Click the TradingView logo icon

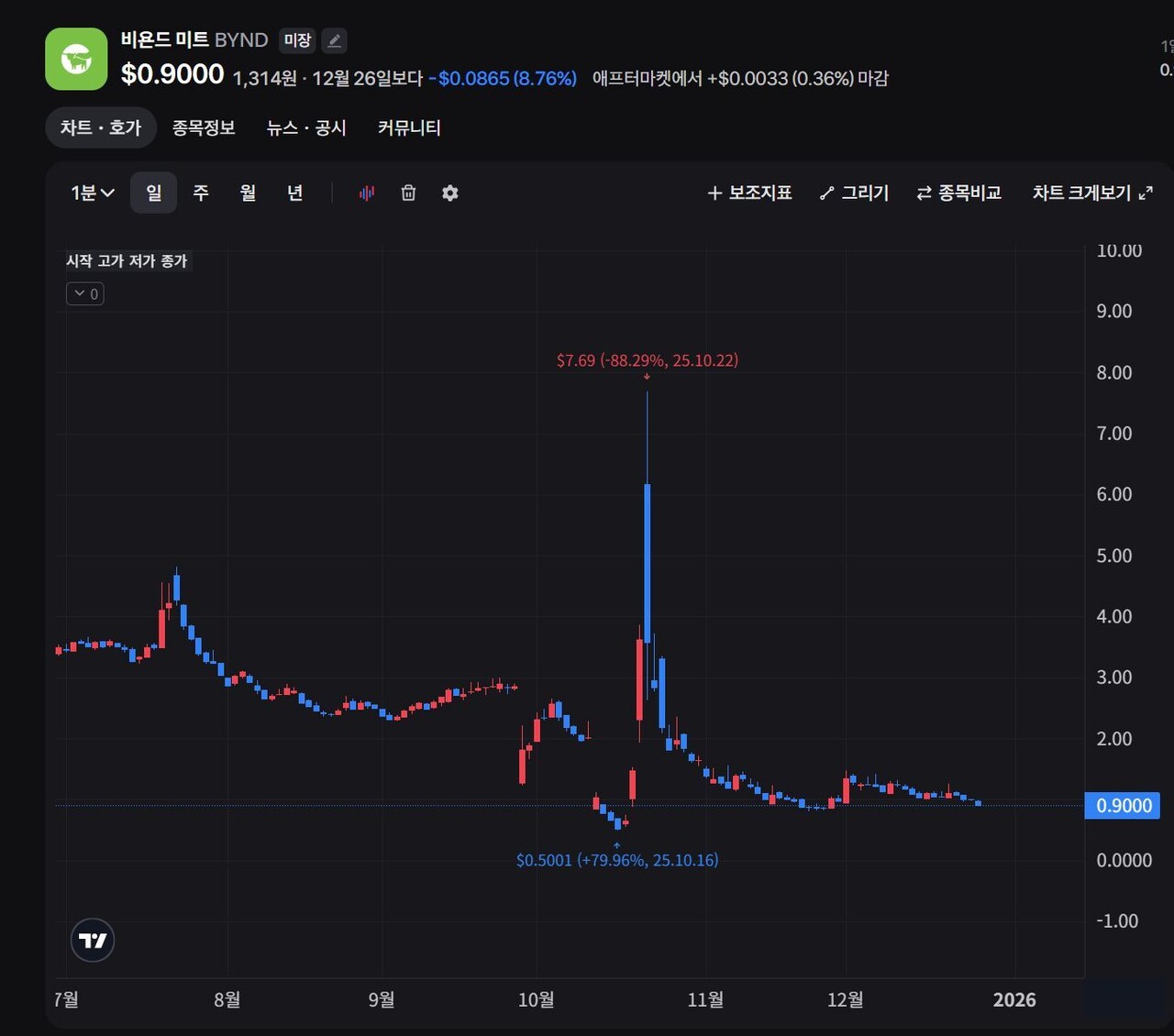[x=93, y=940]
